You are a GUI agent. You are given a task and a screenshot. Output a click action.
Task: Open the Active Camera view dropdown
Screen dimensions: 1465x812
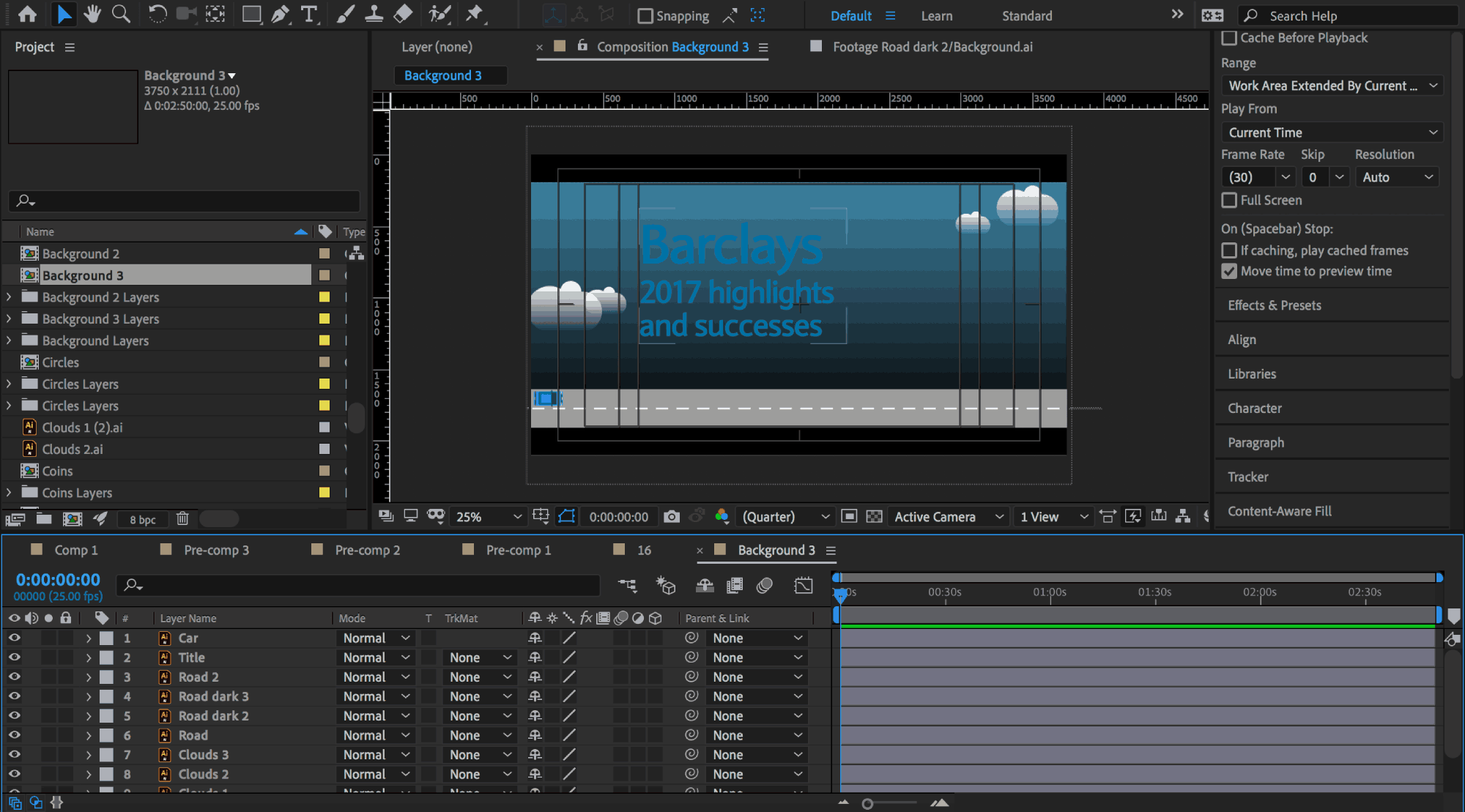coord(949,517)
